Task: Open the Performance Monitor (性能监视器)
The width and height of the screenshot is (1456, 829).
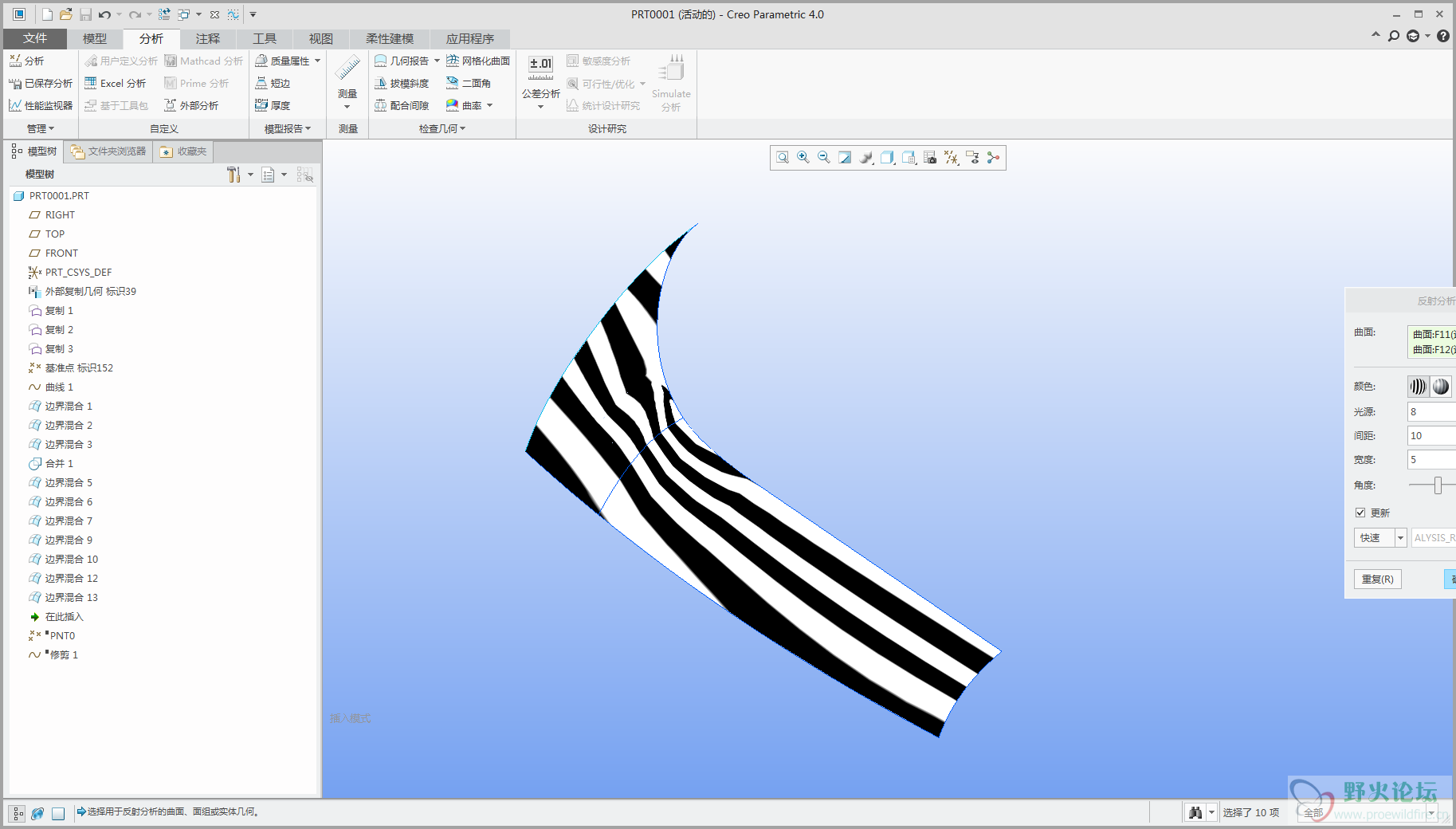Action: click(41, 105)
